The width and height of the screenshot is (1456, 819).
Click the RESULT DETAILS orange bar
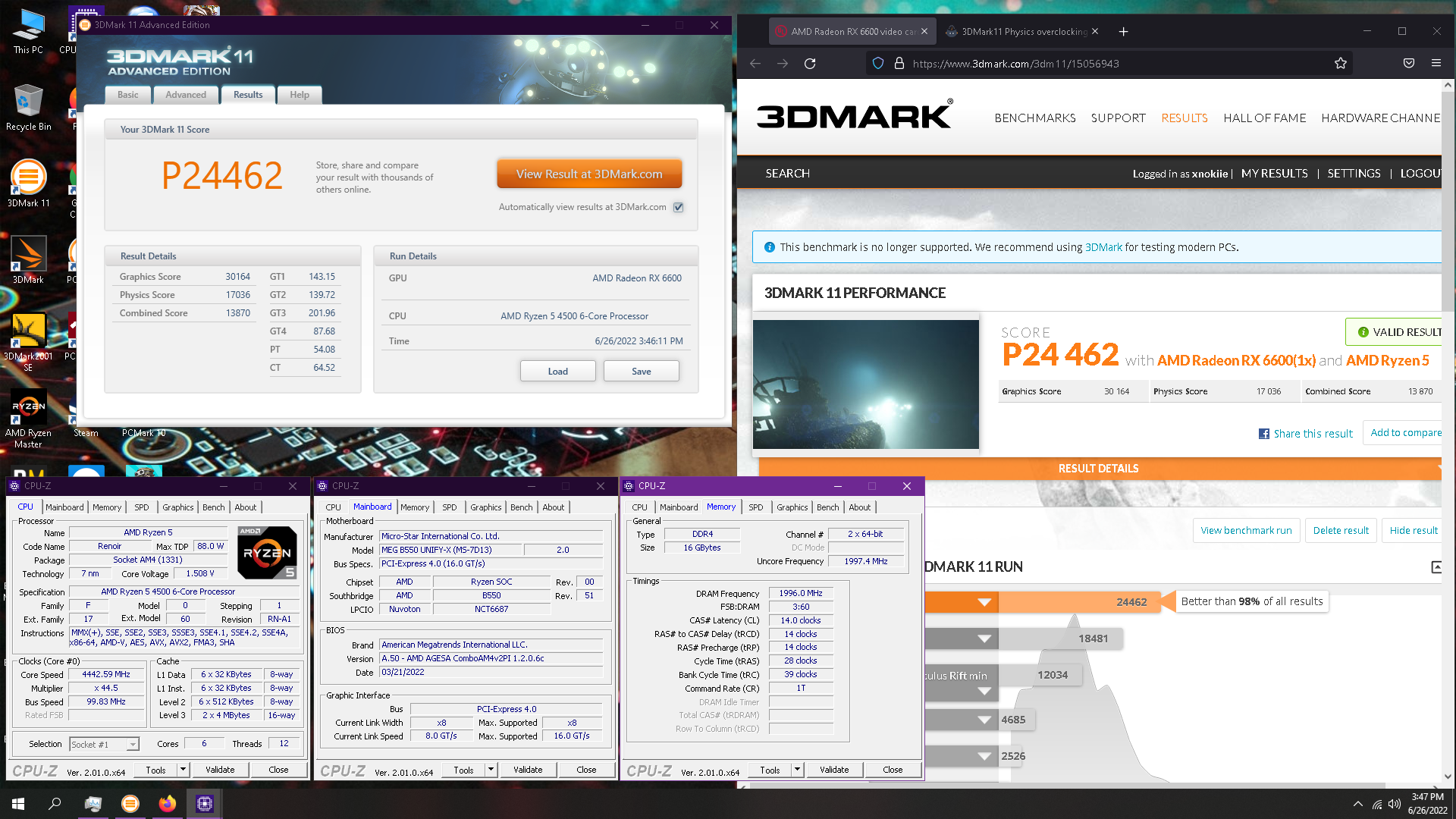(x=1098, y=469)
